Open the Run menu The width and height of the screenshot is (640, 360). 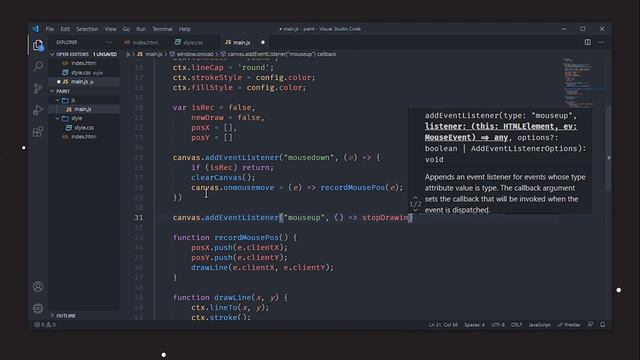pyautogui.click(x=141, y=29)
